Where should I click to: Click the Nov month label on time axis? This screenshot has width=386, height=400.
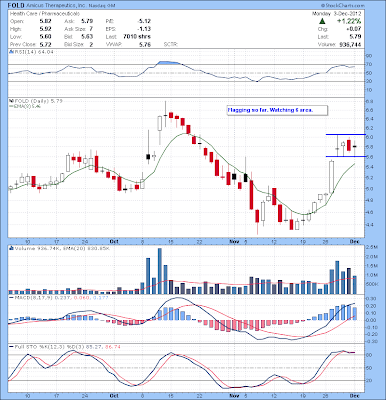[234, 241]
